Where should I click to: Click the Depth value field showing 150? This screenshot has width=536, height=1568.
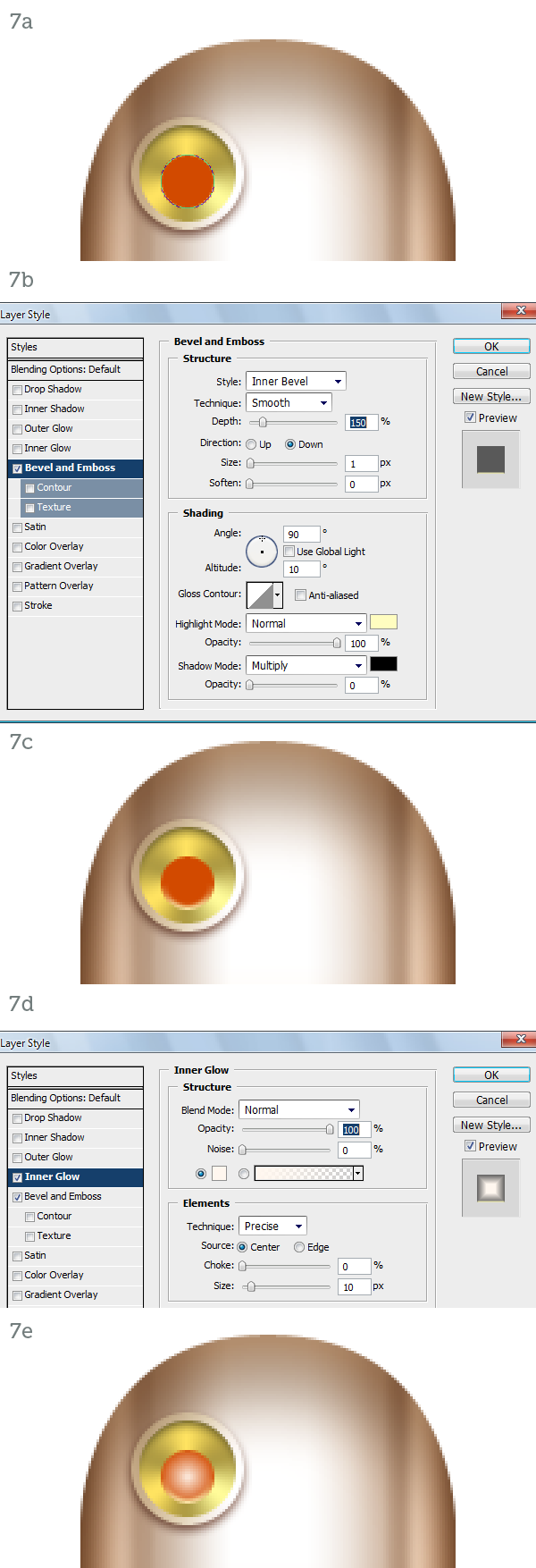(x=362, y=422)
